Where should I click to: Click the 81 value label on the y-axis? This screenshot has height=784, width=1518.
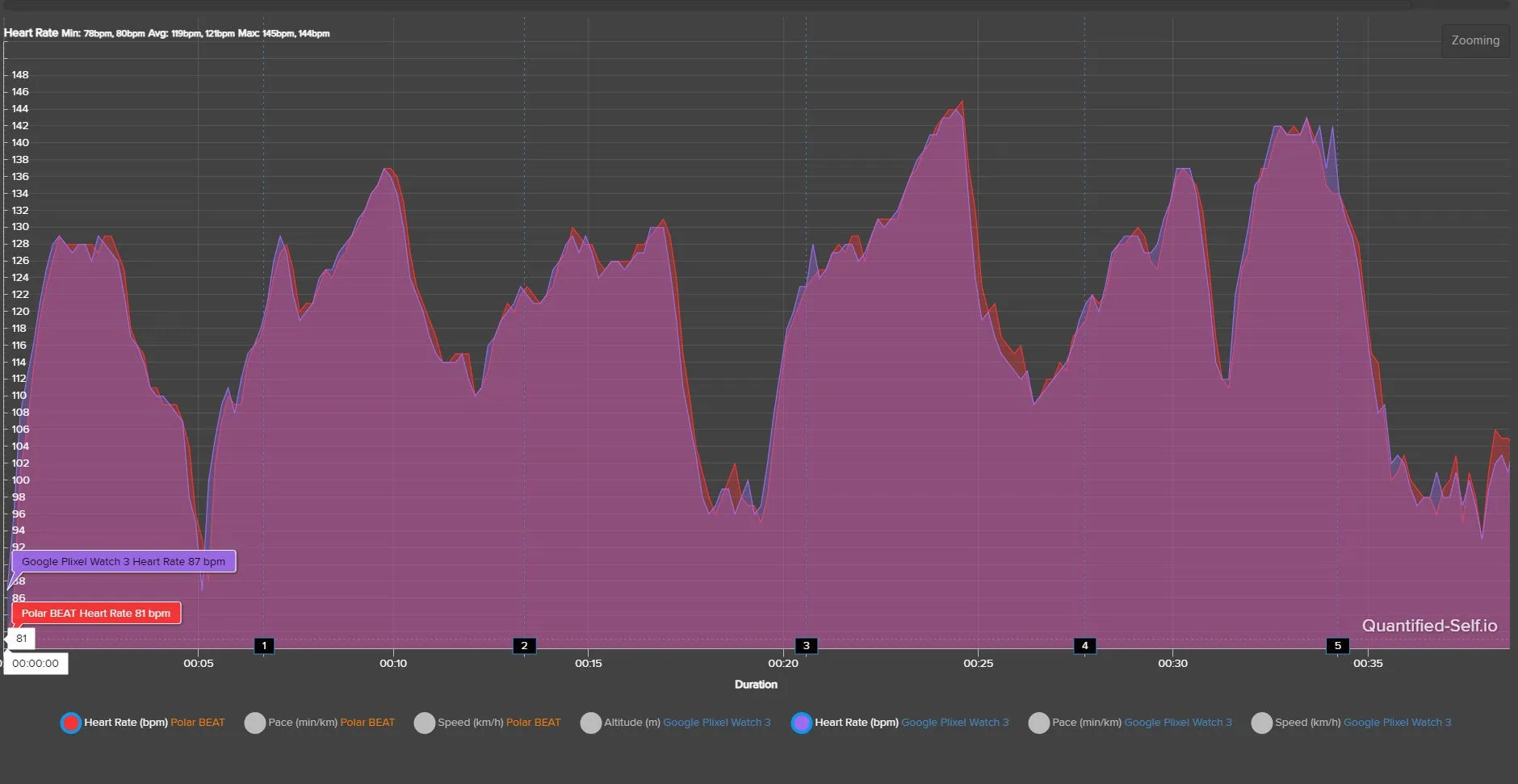coord(22,639)
